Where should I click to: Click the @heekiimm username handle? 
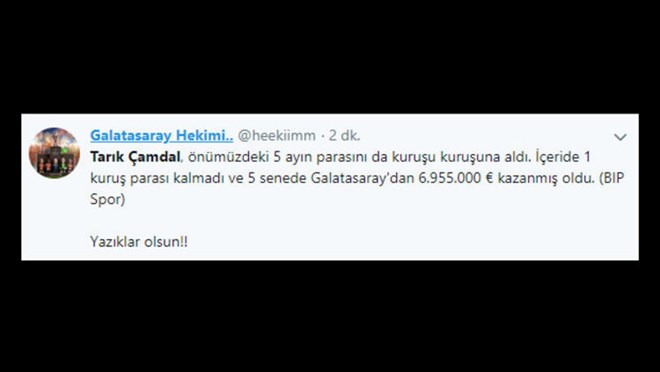coord(277,136)
